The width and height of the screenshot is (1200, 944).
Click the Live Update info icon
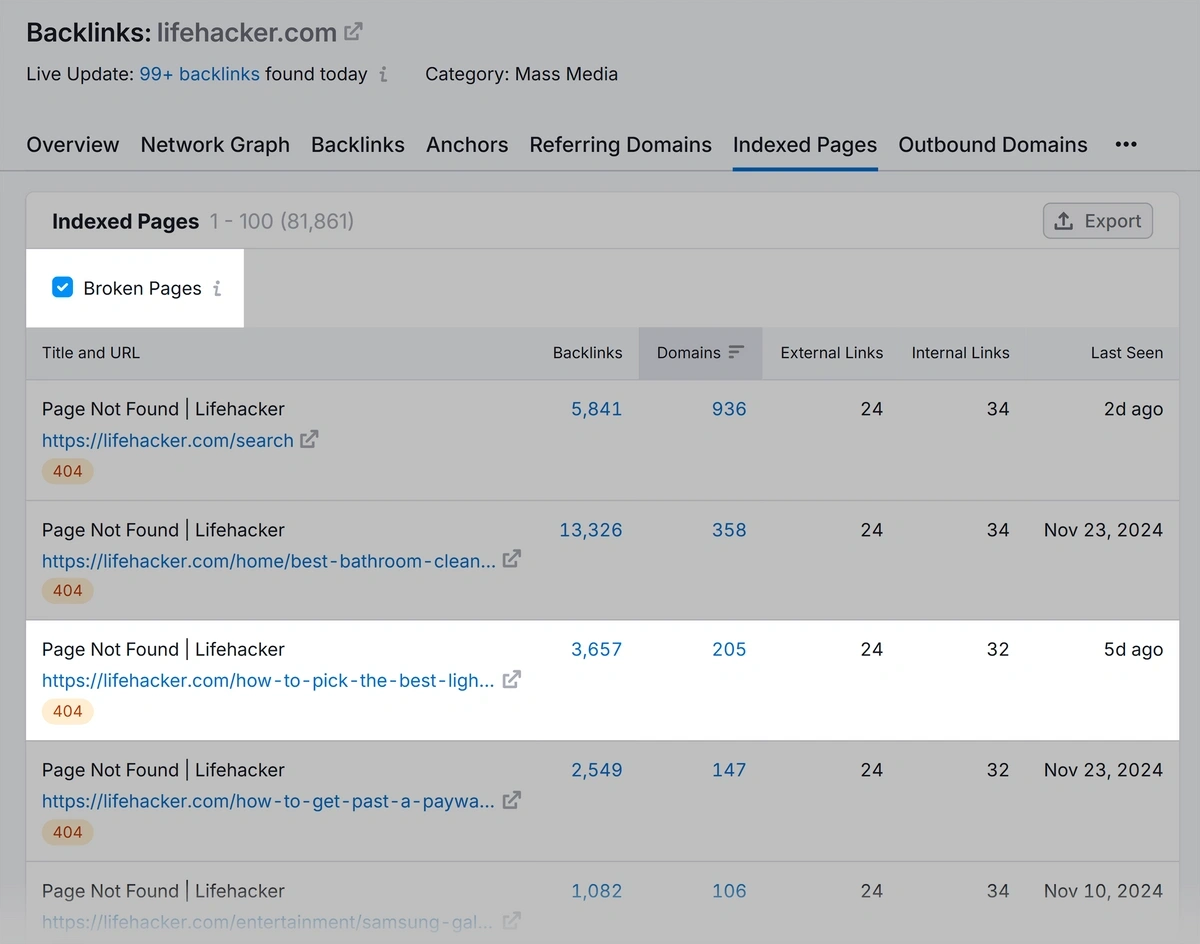coord(384,74)
